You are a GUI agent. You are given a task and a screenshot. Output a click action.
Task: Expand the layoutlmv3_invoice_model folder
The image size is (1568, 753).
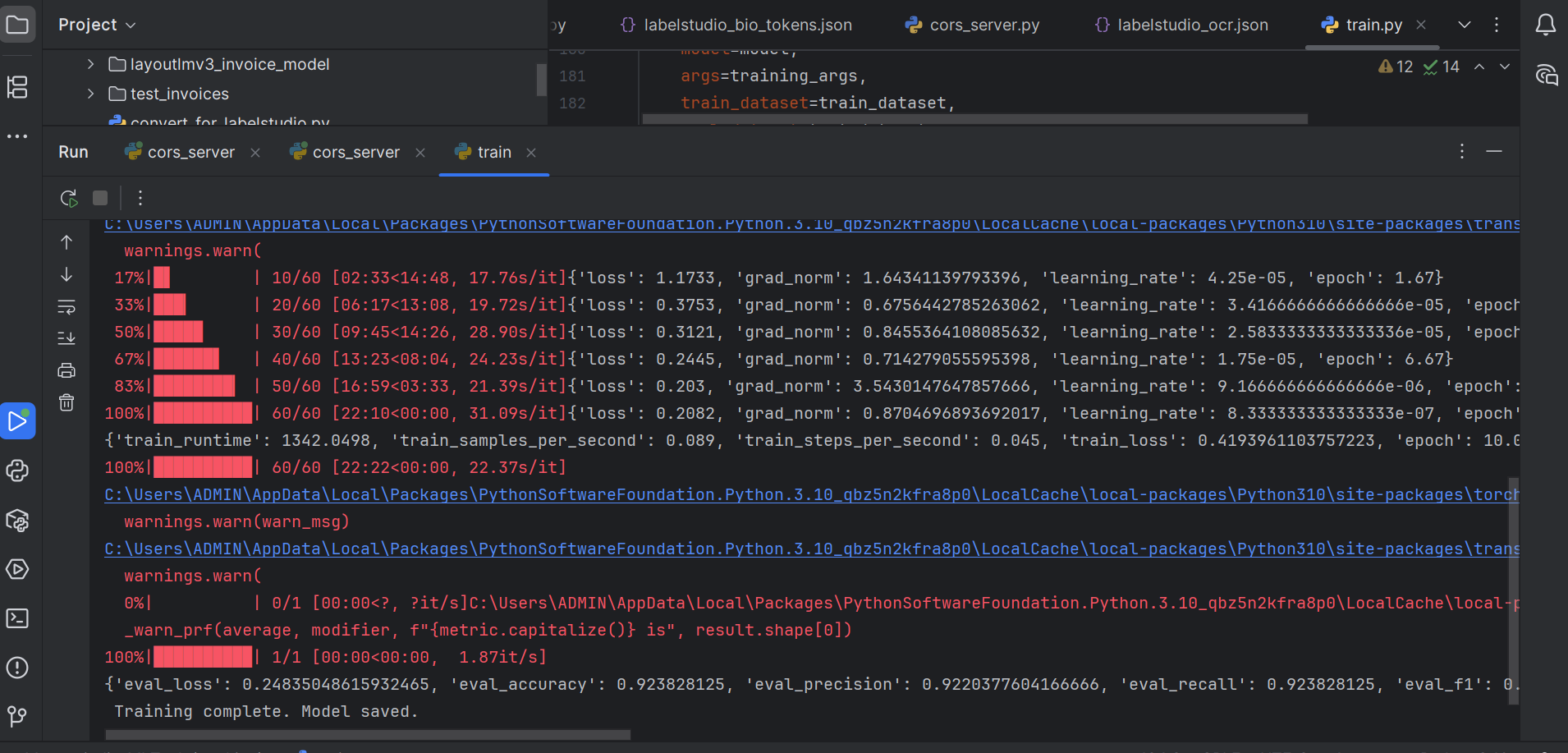click(90, 64)
